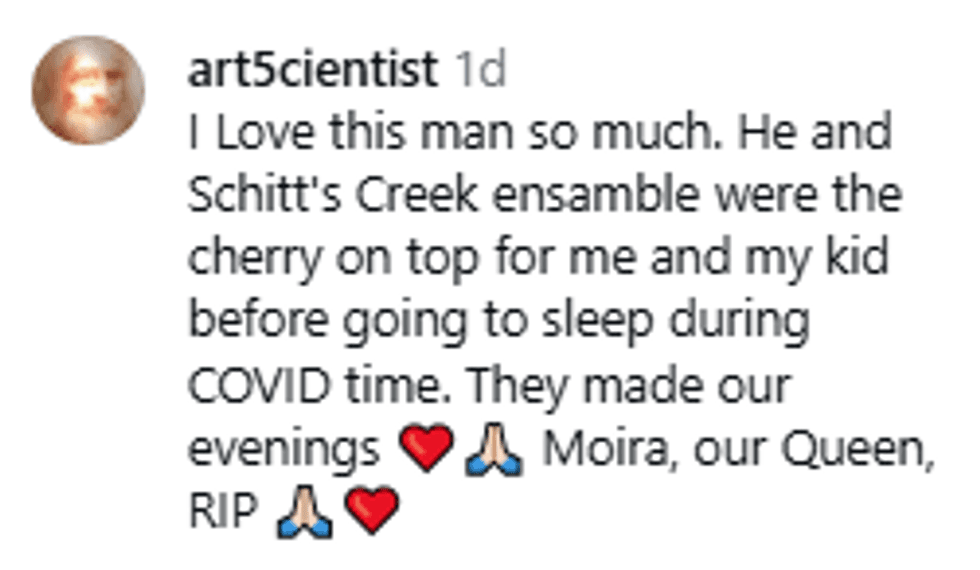980x570 pixels.
Task: Click the 1d comment timestamp
Action: pyautogui.click(x=481, y=70)
